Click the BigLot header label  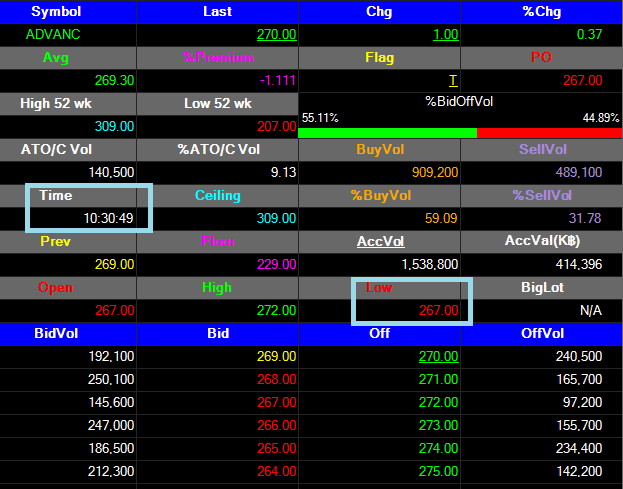tap(542, 288)
